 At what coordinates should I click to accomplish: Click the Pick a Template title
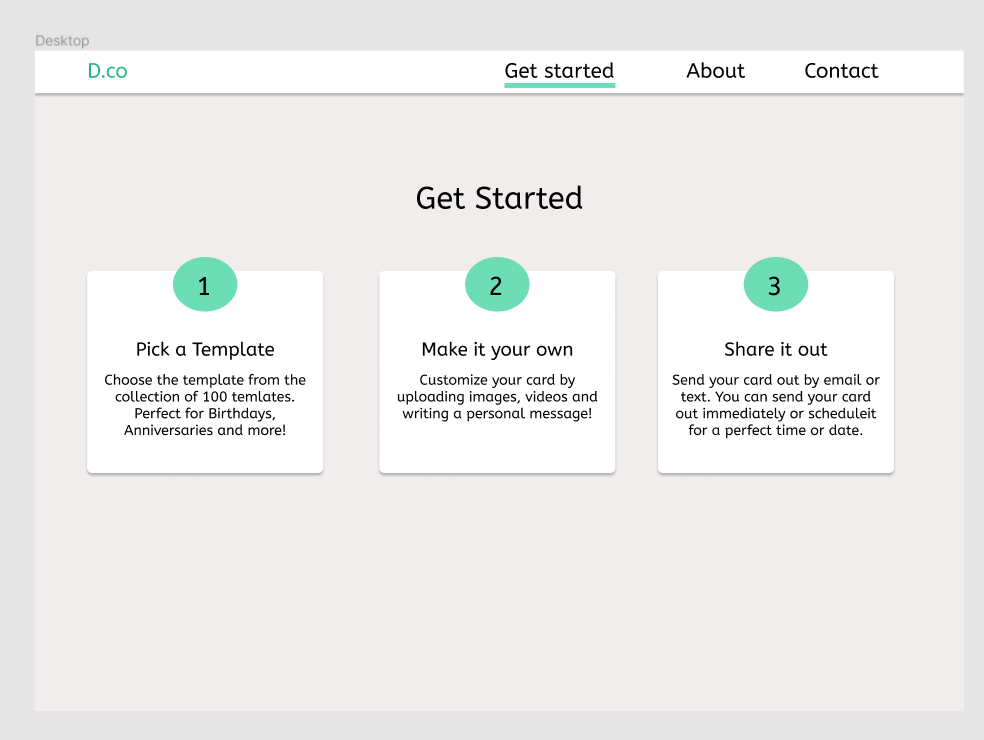click(x=205, y=349)
